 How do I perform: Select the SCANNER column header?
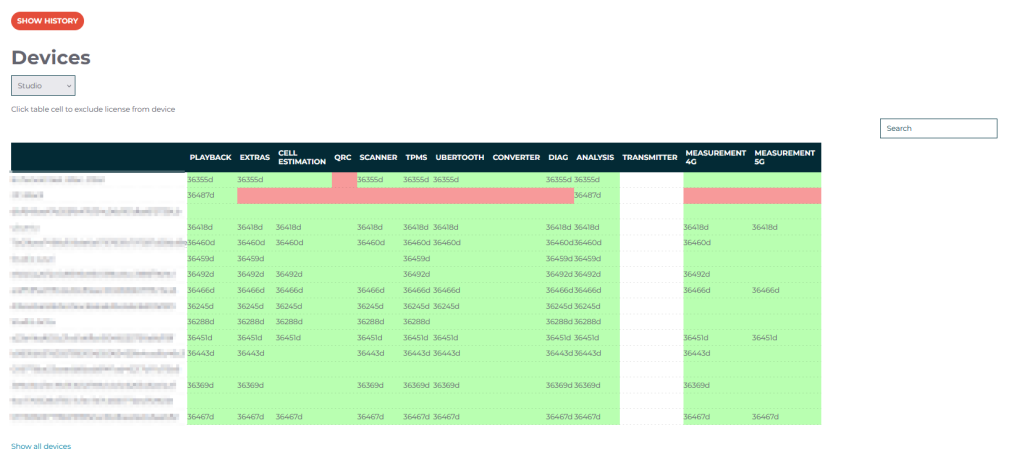point(378,157)
